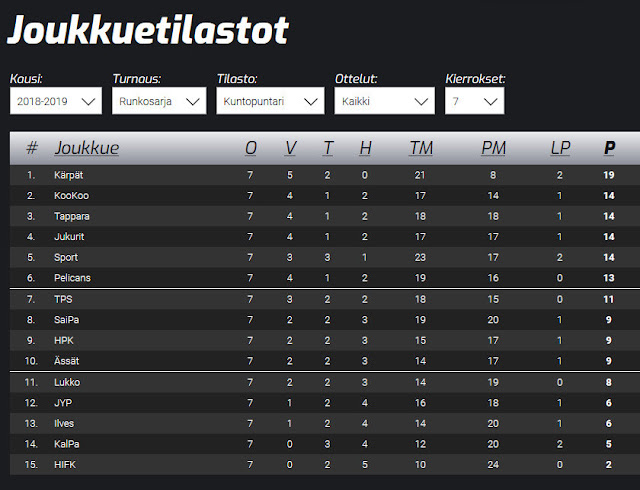640x490 pixels.
Task: Expand the Ottelut Kaikki dropdown
Action: click(384, 101)
